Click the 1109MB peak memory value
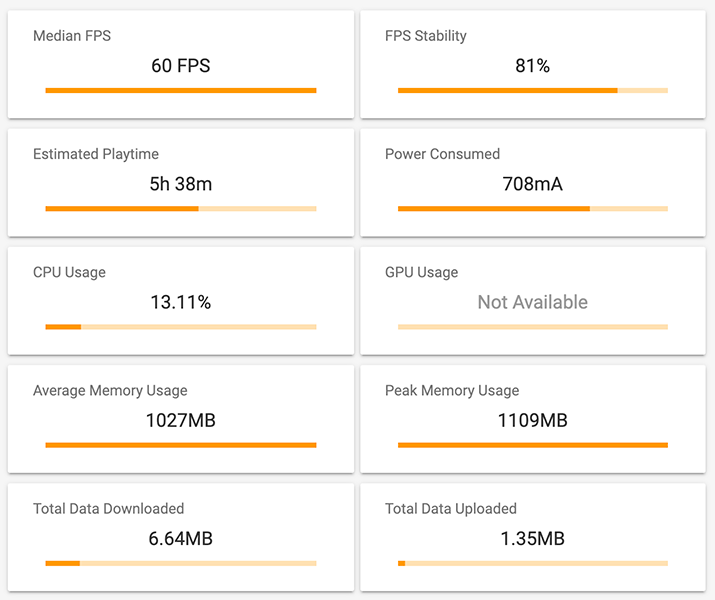 [x=533, y=420]
